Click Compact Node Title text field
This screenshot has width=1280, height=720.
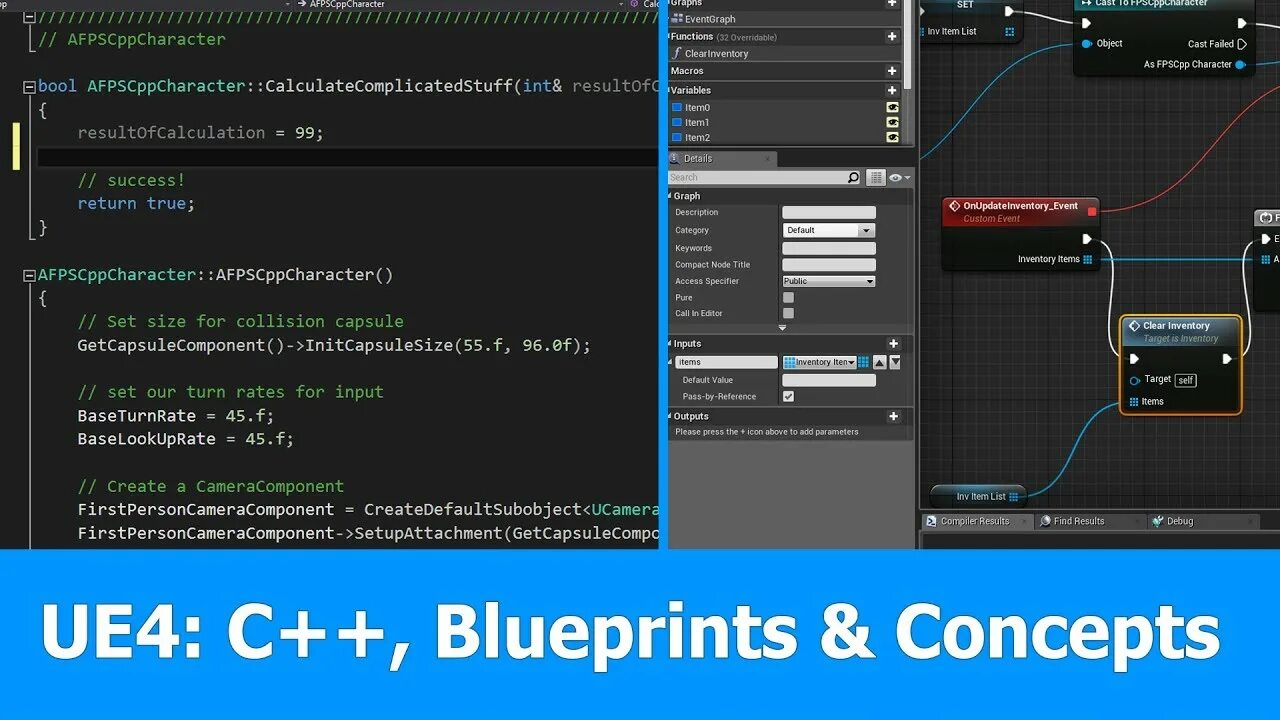tap(829, 265)
